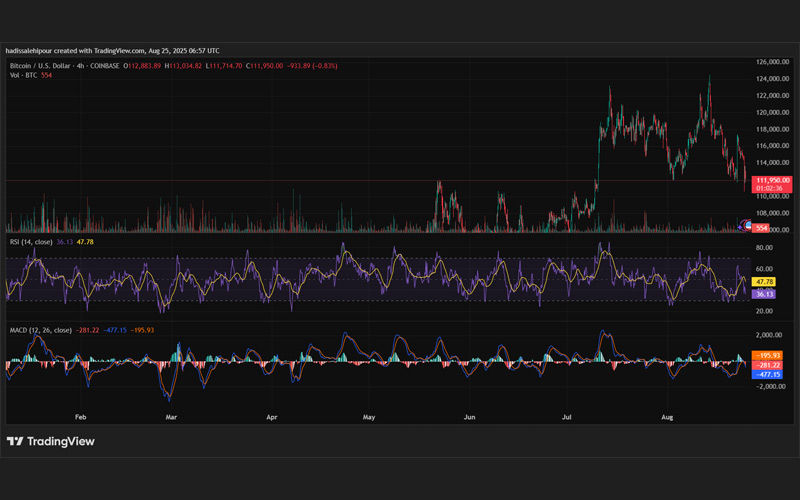This screenshot has width=800, height=500.
Task: Click the chart attribution text with date
Action: [112, 51]
